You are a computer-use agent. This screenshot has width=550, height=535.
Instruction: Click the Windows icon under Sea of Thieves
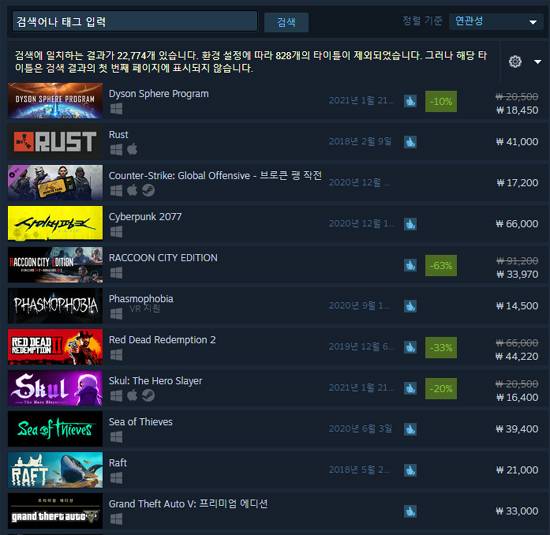click(x=116, y=437)
